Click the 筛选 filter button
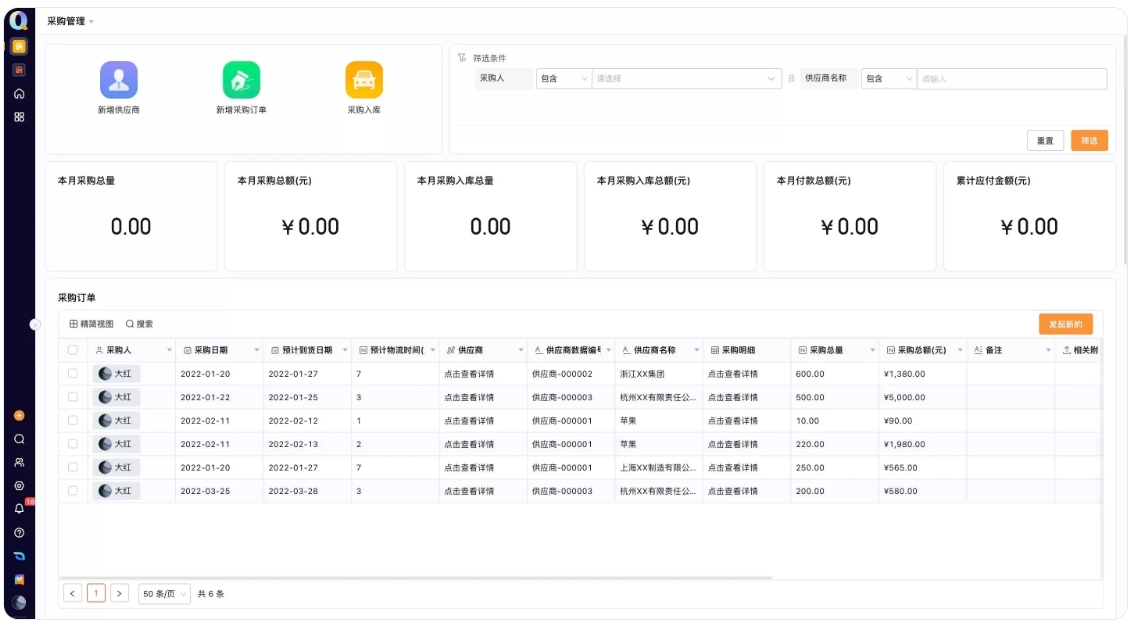1134x629 pixels. tap(1090, 140)
